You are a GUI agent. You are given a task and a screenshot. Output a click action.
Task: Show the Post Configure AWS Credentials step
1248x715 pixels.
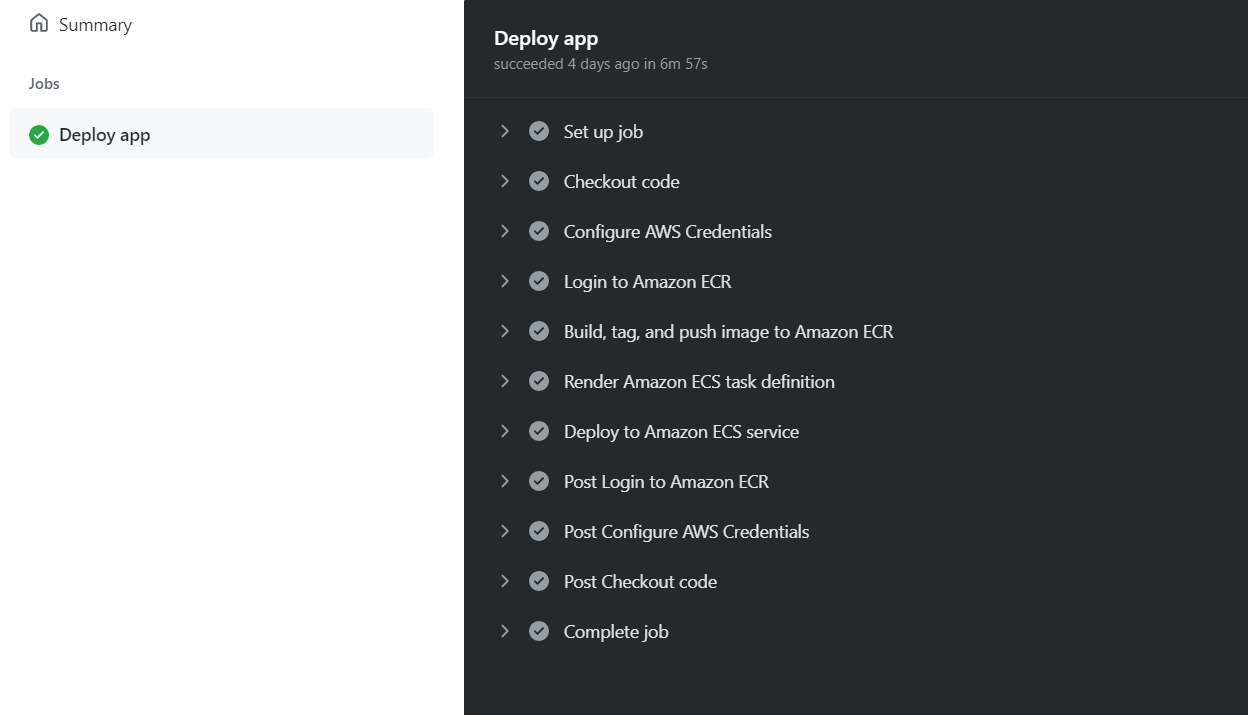686,532
